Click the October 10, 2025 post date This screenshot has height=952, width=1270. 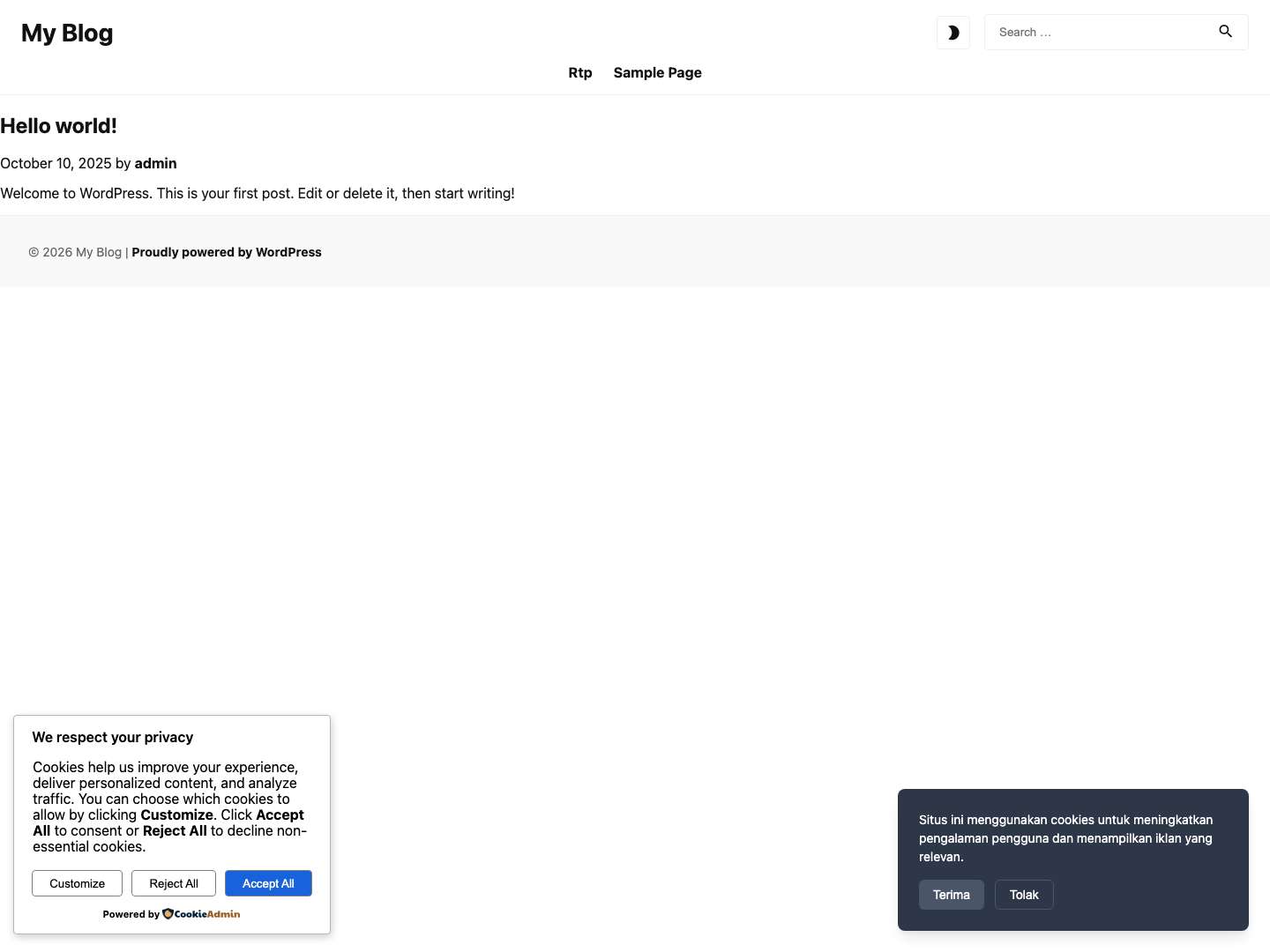click(x=55, y=163)
